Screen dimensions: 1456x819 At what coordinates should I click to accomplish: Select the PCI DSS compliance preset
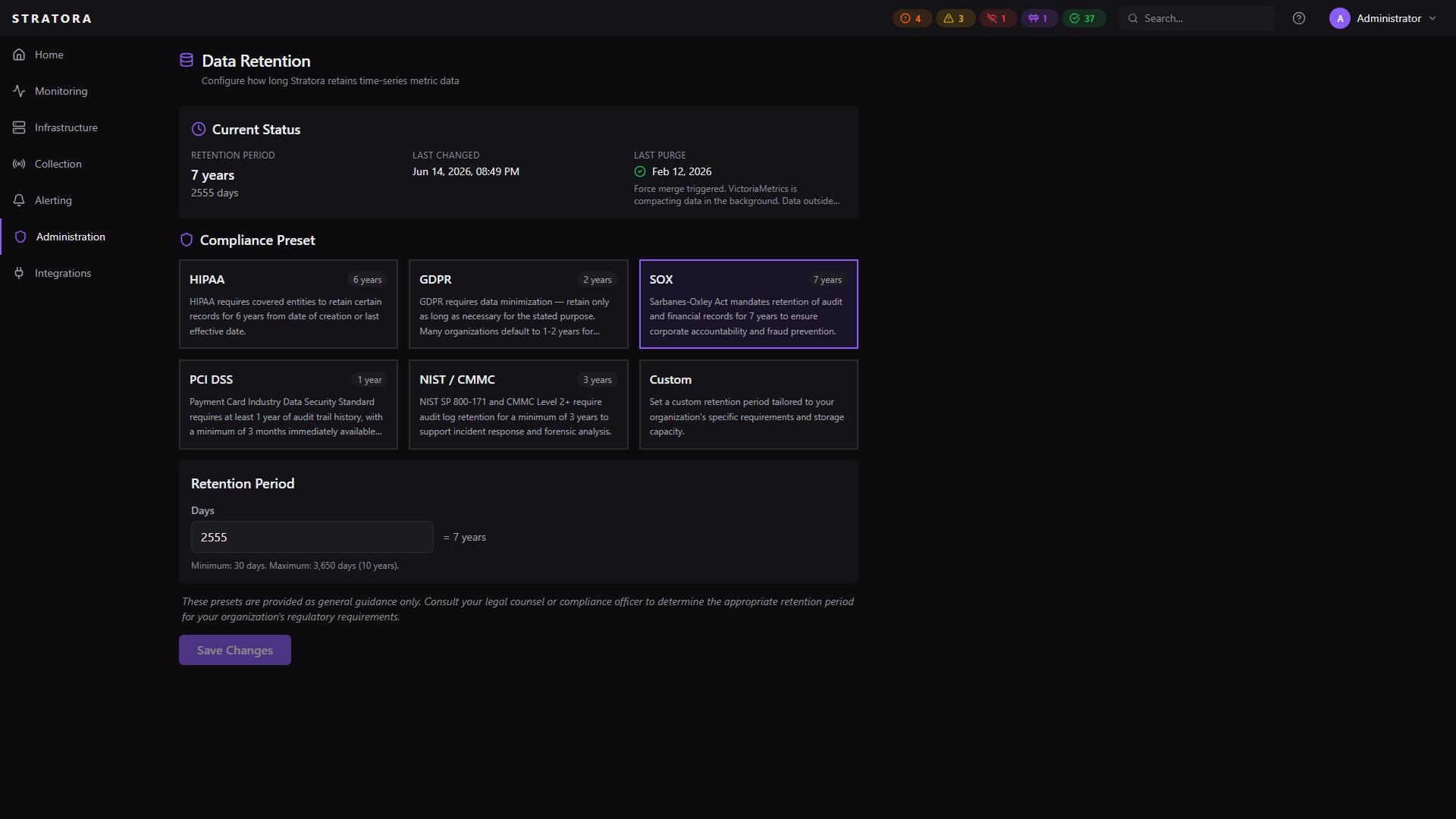point(288,404)
